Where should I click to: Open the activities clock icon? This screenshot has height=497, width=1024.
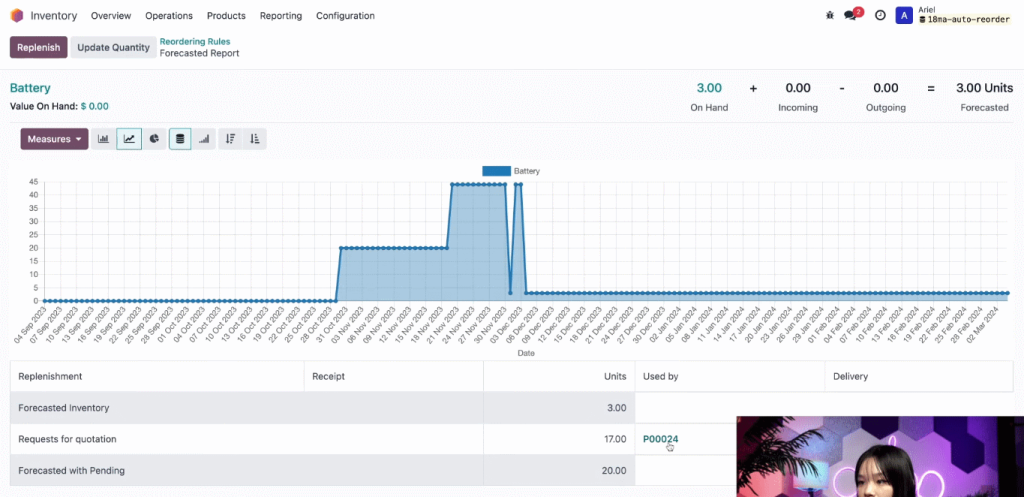[x=880, y=15]
